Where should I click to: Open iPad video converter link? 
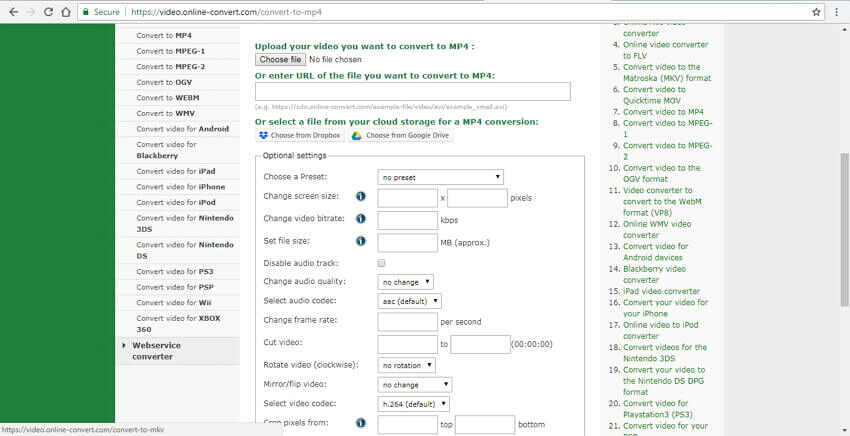[661, 291]
